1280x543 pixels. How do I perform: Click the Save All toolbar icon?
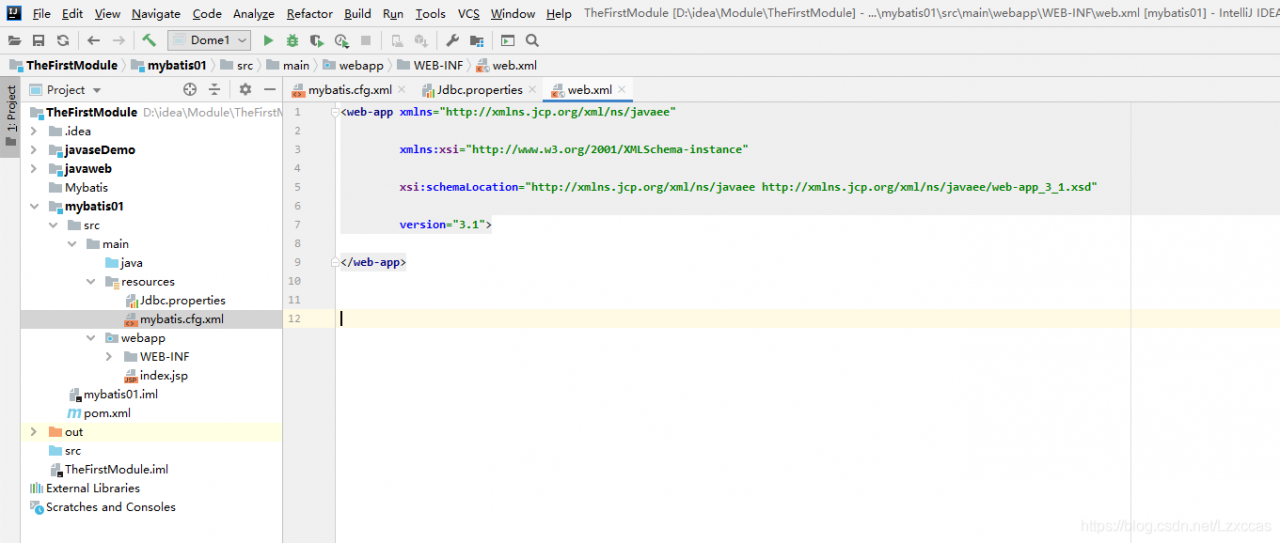point(38,41)
